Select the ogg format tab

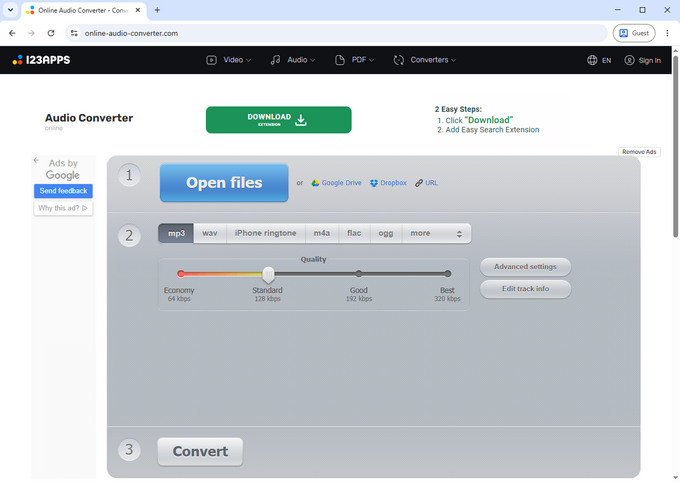tap(386, 233)
